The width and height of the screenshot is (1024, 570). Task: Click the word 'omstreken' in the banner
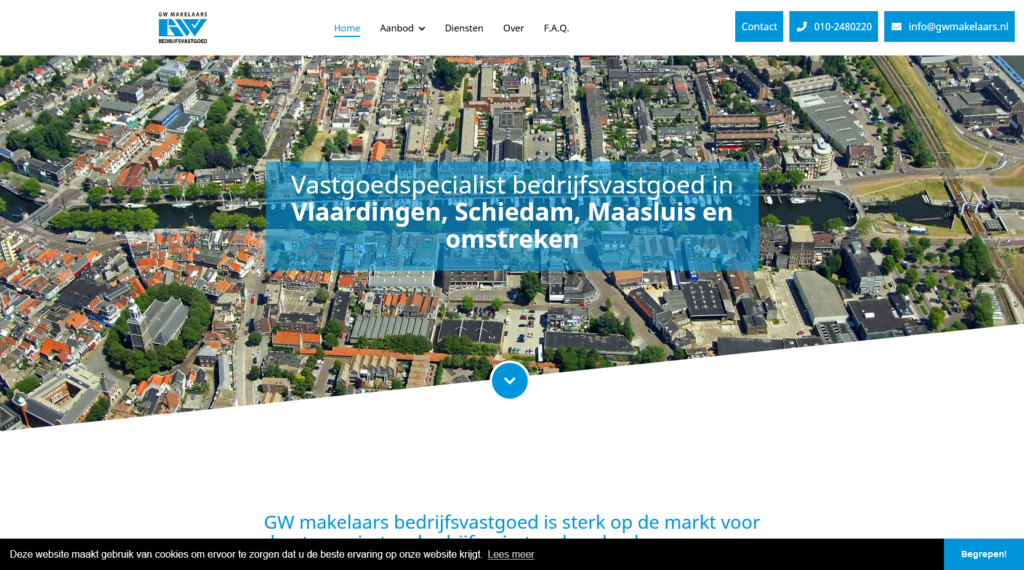[x=512, y=240]
